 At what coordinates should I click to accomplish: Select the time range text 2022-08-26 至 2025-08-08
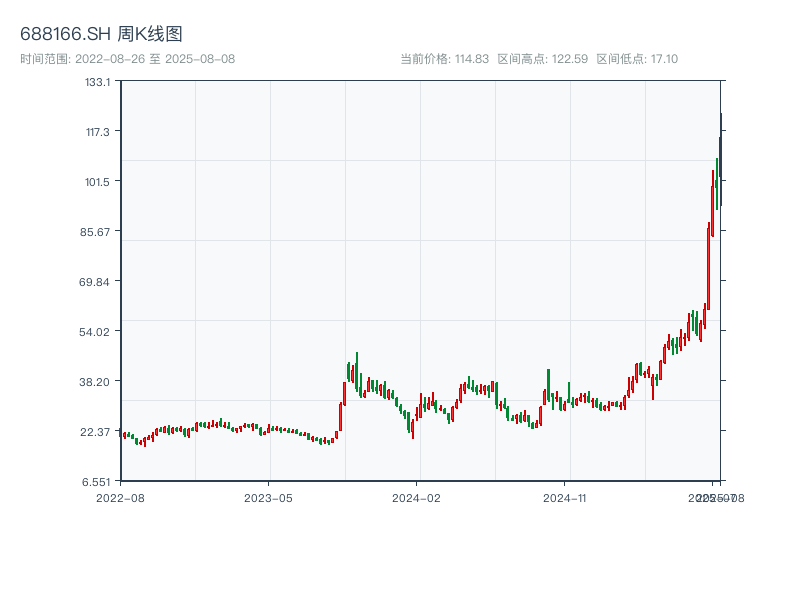(x=128, y=59)
